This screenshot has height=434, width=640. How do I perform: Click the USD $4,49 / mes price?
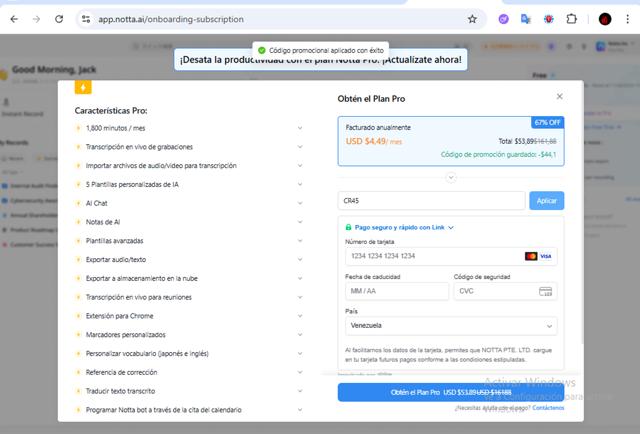pos(374,142)
